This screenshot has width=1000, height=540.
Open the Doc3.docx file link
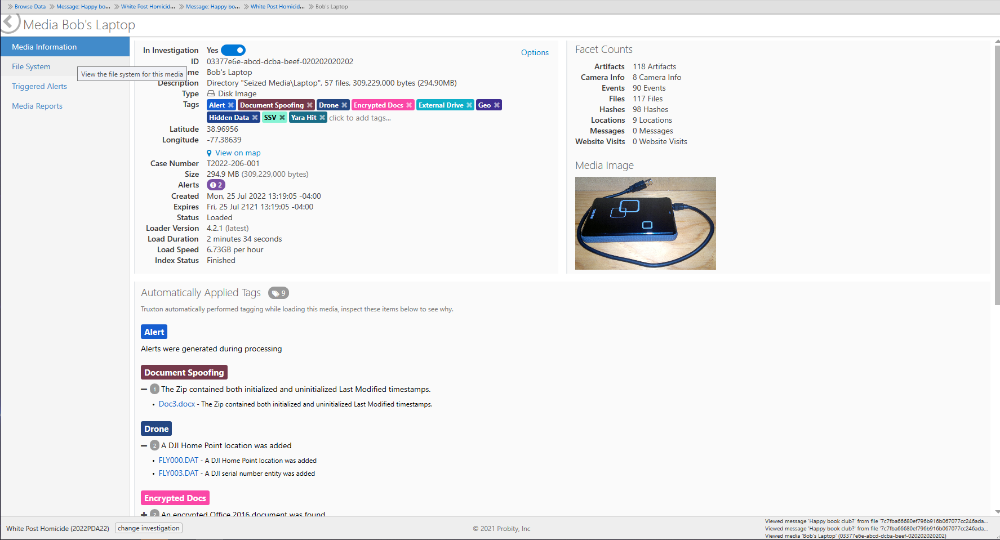[177, 404]
